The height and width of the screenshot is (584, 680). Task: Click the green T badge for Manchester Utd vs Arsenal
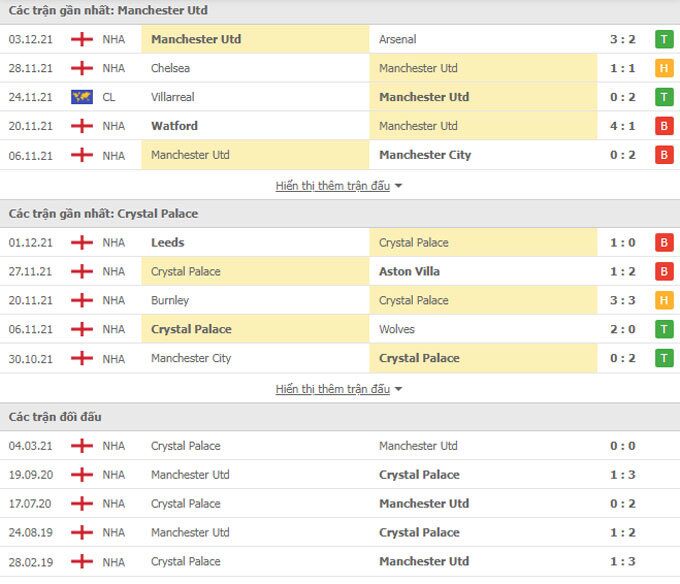(x=663, y=40)
